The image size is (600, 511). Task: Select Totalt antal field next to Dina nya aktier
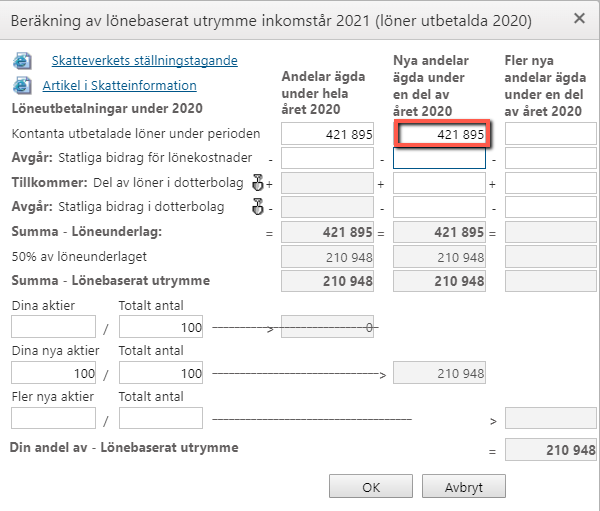pyautogui.click(x=161, y=372)
